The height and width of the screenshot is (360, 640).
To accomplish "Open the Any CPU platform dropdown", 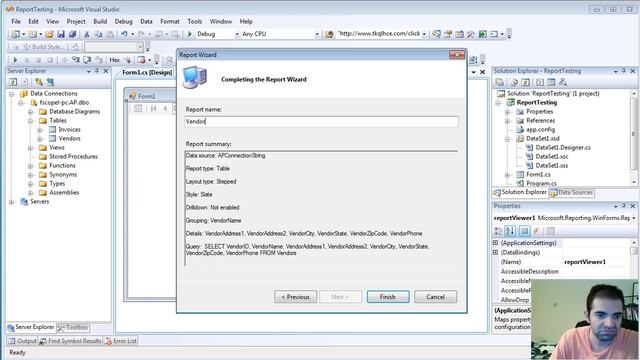I will (x=317, y=34).
